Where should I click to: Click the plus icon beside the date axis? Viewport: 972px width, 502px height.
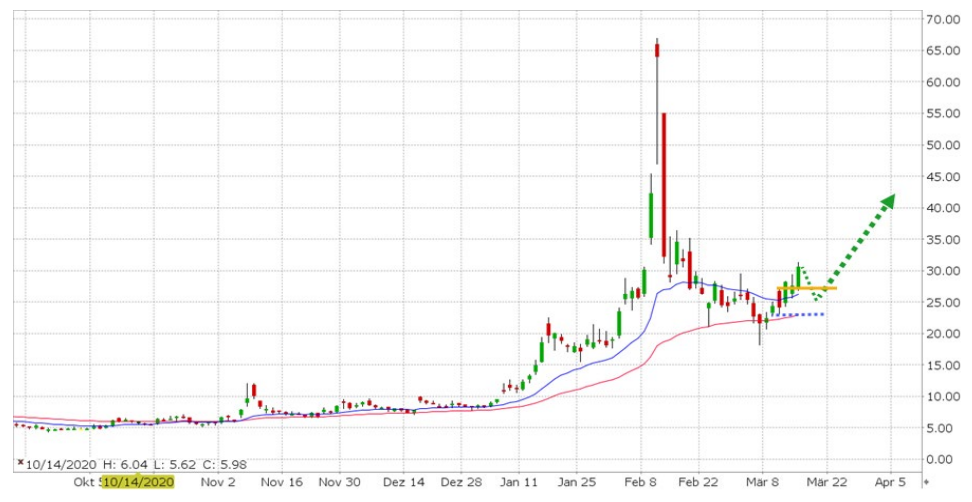pyautogui.click(x=926, y=482)
